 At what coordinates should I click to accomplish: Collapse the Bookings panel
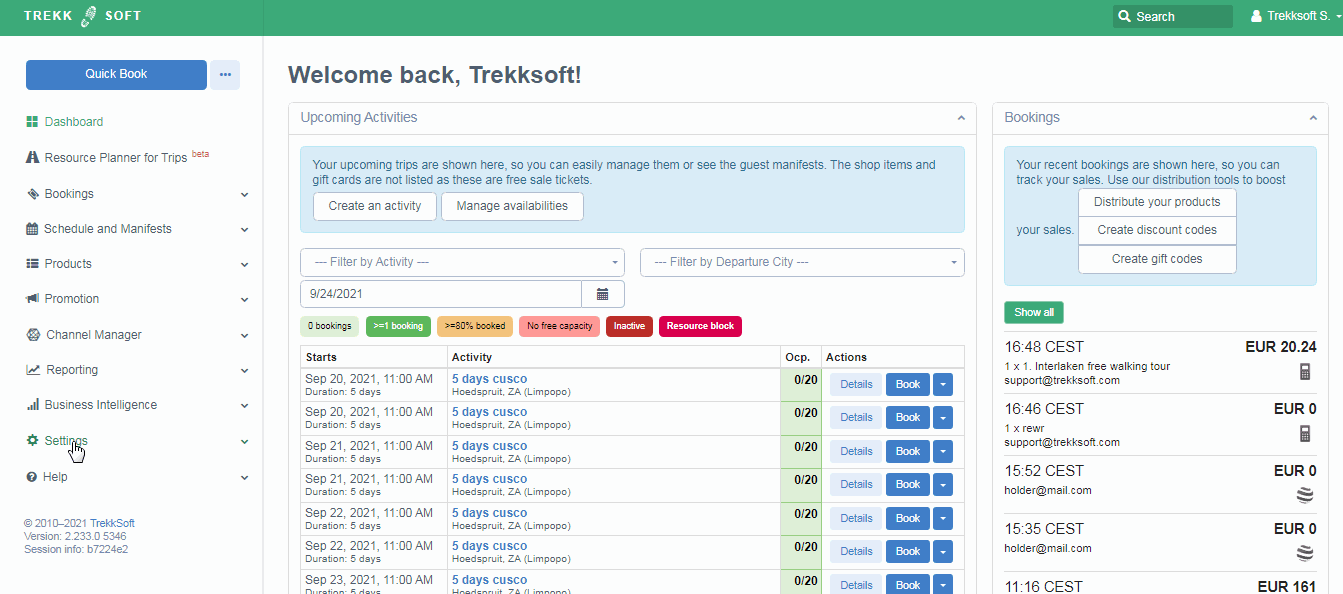point(1313,118)
